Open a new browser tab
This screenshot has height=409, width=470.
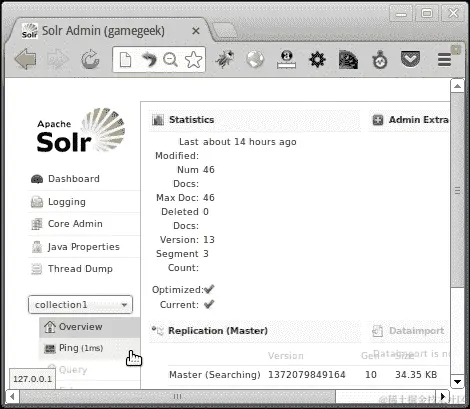tap(225, 31)
